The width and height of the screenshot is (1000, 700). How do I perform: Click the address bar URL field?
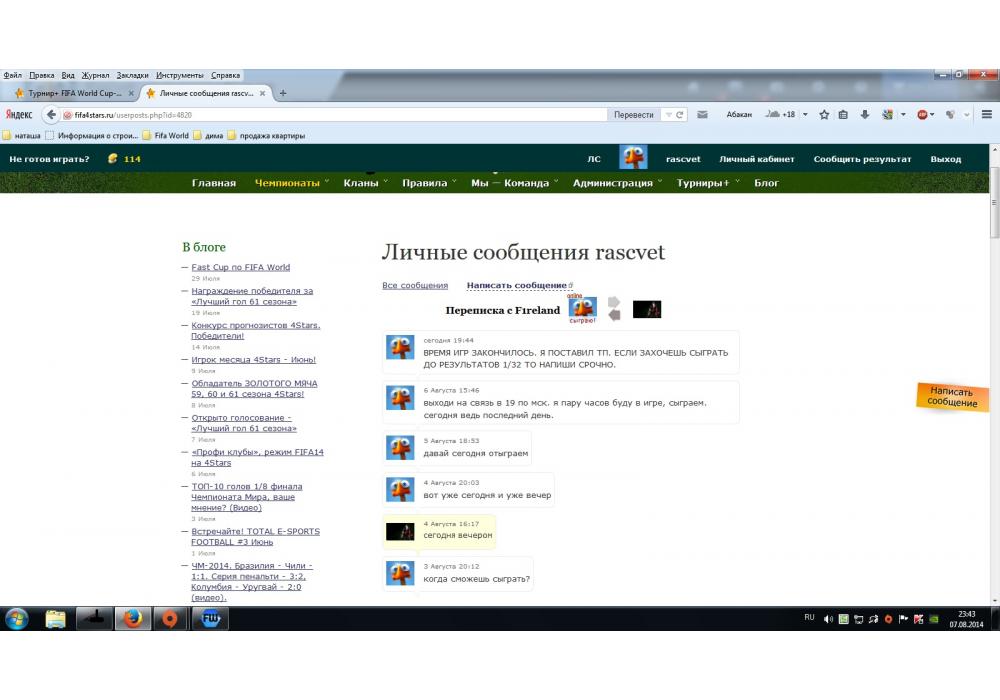click(330, 115)
